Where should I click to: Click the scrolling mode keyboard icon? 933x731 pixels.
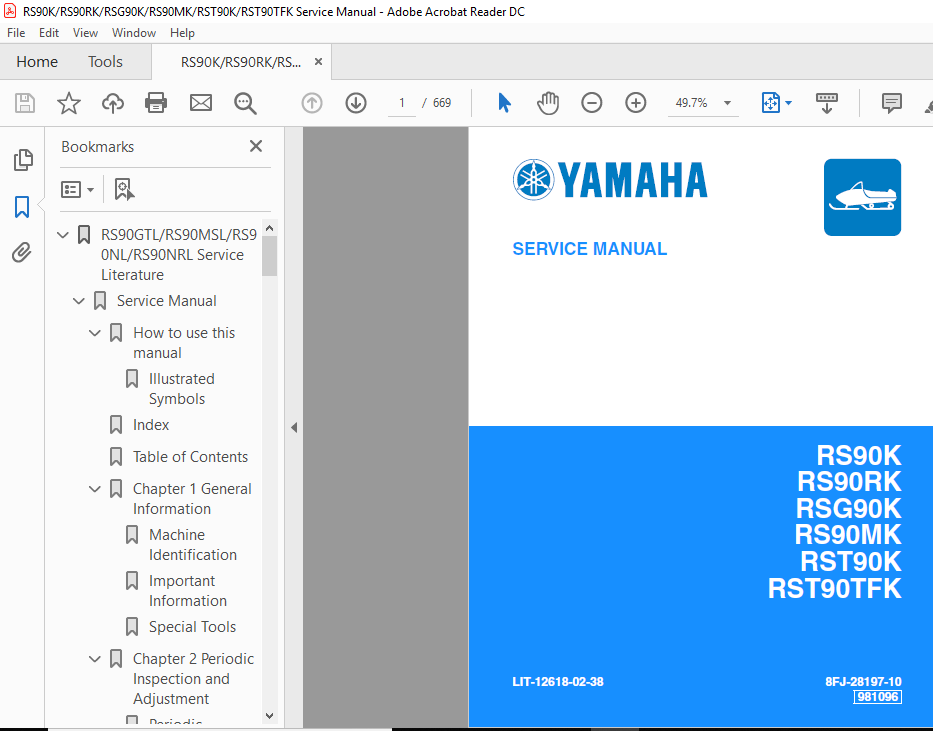click(826, 103)
